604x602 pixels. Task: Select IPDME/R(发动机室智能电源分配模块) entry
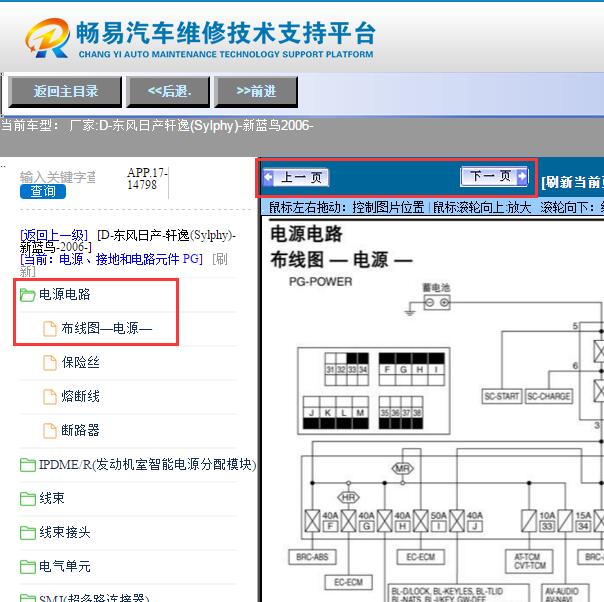click(x=148, y=464)
